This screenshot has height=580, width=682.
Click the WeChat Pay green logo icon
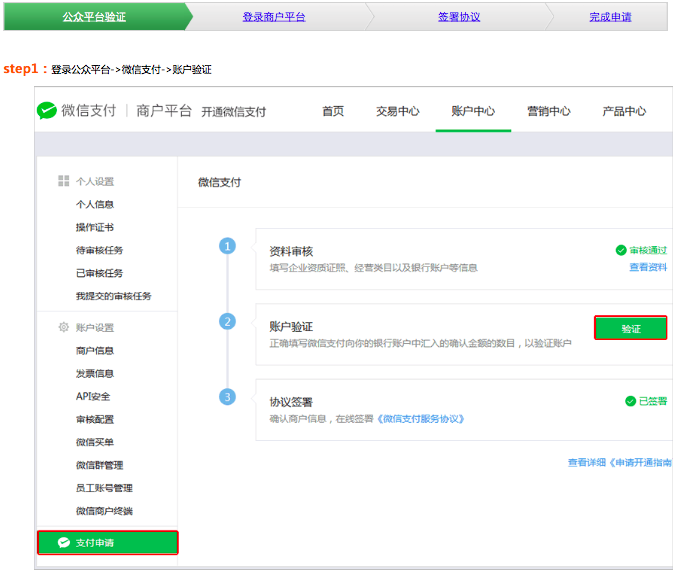[x=47, y=111]
